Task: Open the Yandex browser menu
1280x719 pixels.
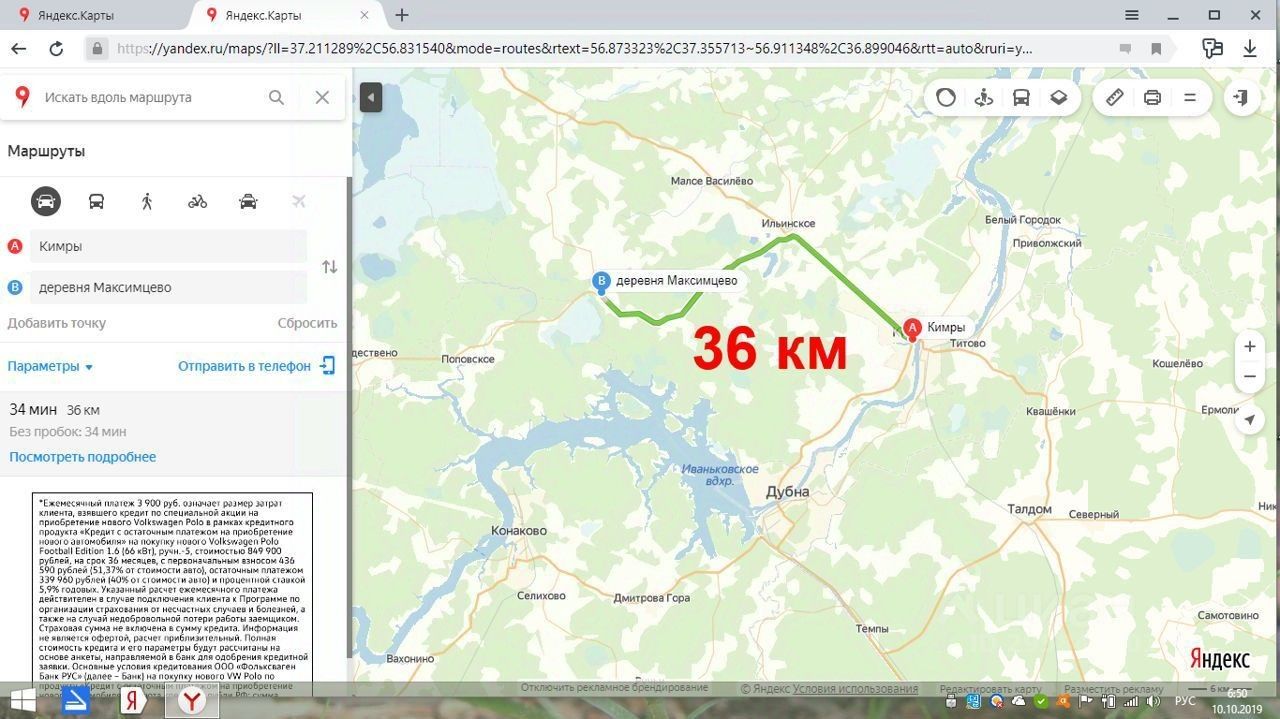Action: [1132, 15]
